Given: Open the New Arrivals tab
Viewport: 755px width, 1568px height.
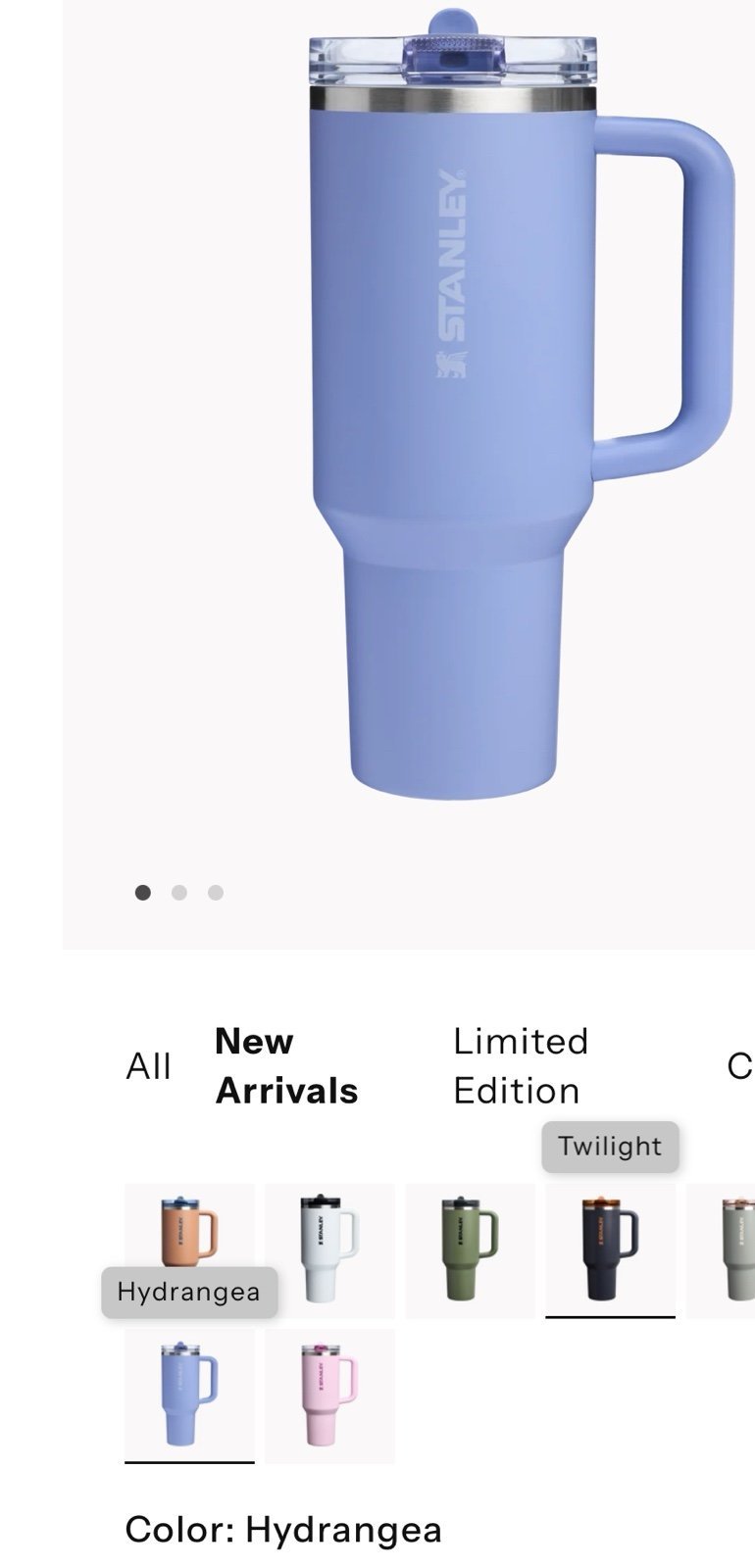Looking at the screenshot, I should (286, 1065).
